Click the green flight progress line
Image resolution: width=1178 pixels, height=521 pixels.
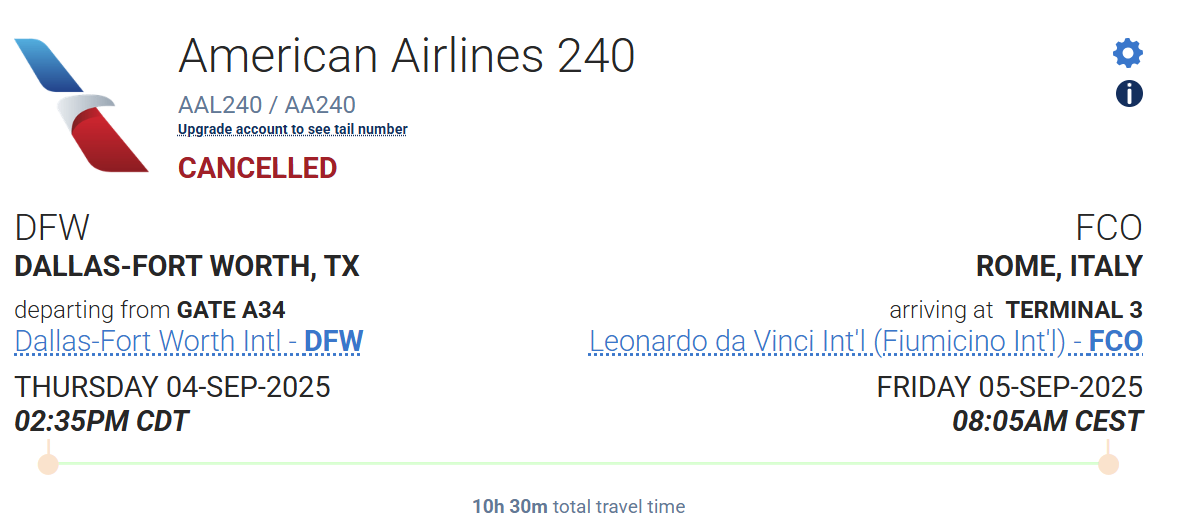pos(578,464)
